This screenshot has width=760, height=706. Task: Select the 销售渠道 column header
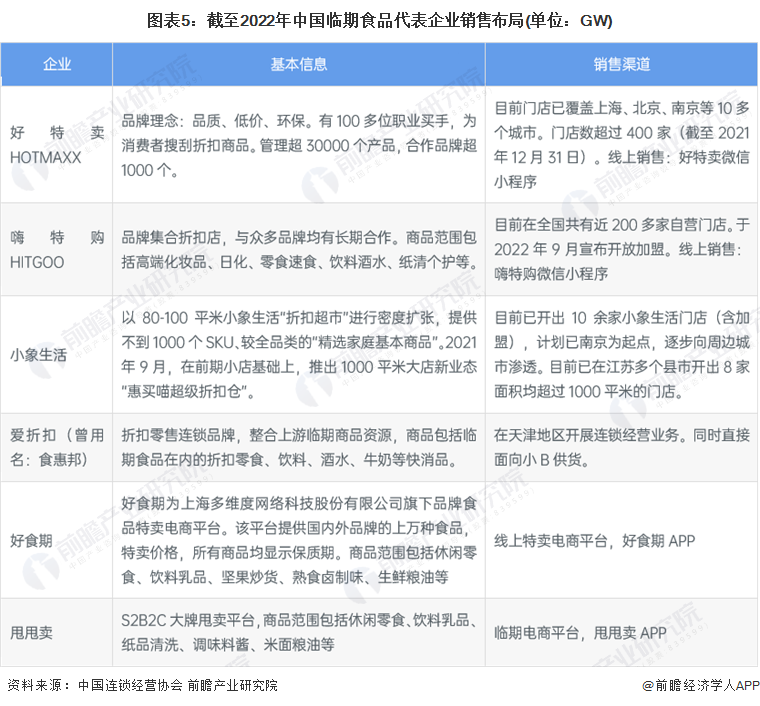click(621, 64)
